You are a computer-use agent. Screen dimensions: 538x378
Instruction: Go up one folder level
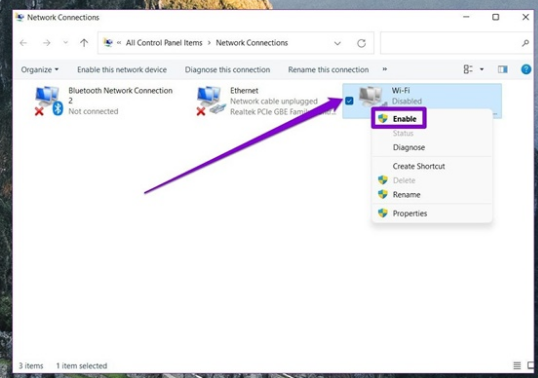(84, 43)
